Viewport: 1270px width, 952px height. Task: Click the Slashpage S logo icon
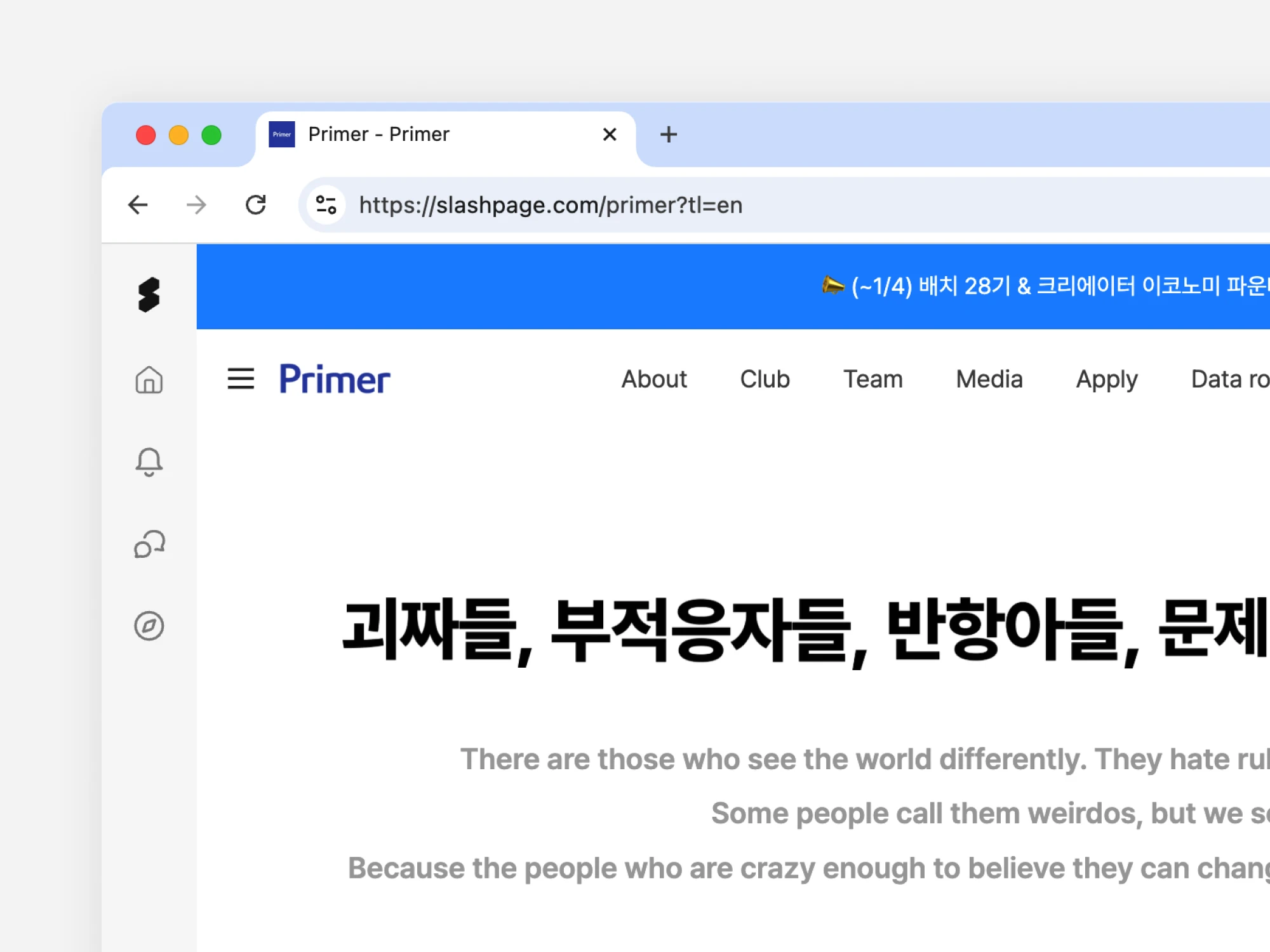pos(149,295)
